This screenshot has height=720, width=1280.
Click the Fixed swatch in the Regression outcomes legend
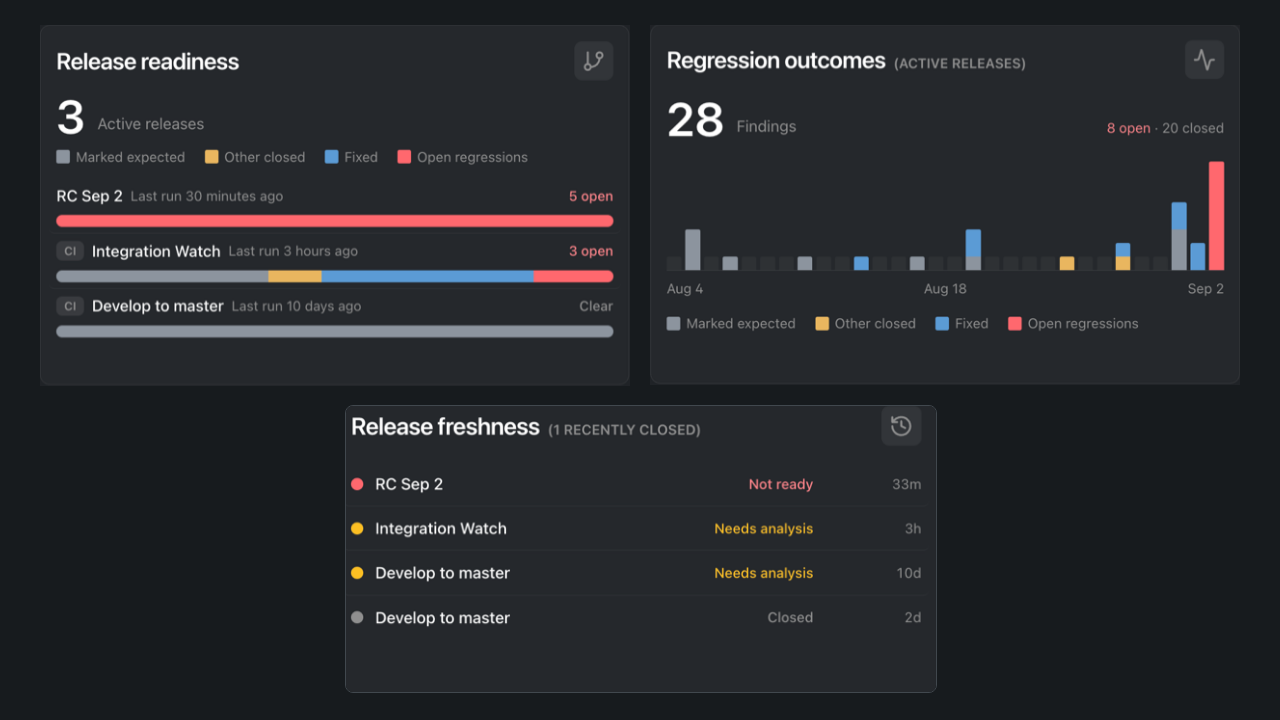click(x=942, y=324)
